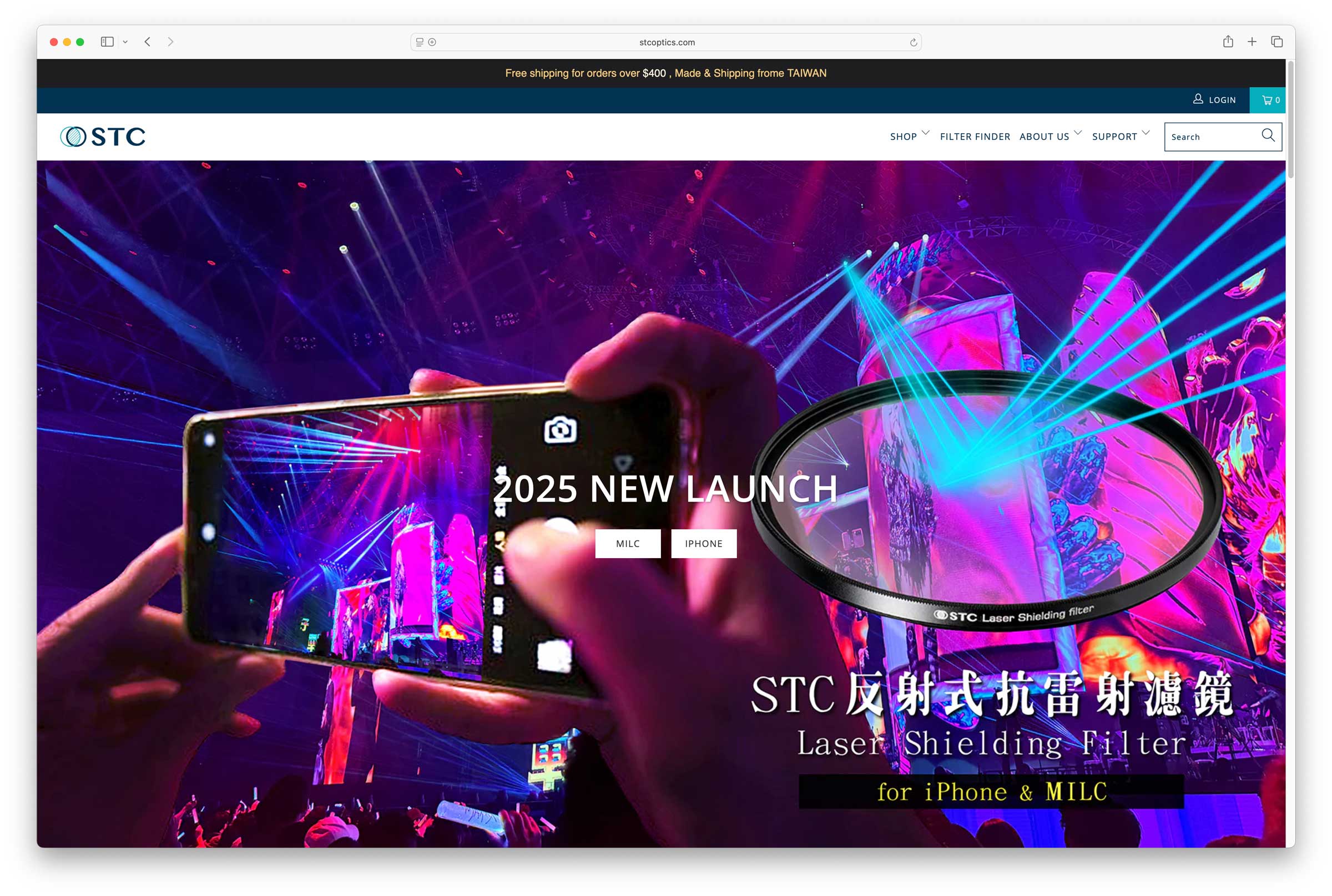Viewport: 1332px width, 896px height.
Task: Reload the page with the refresh icon
Action: tap(913, 42)
